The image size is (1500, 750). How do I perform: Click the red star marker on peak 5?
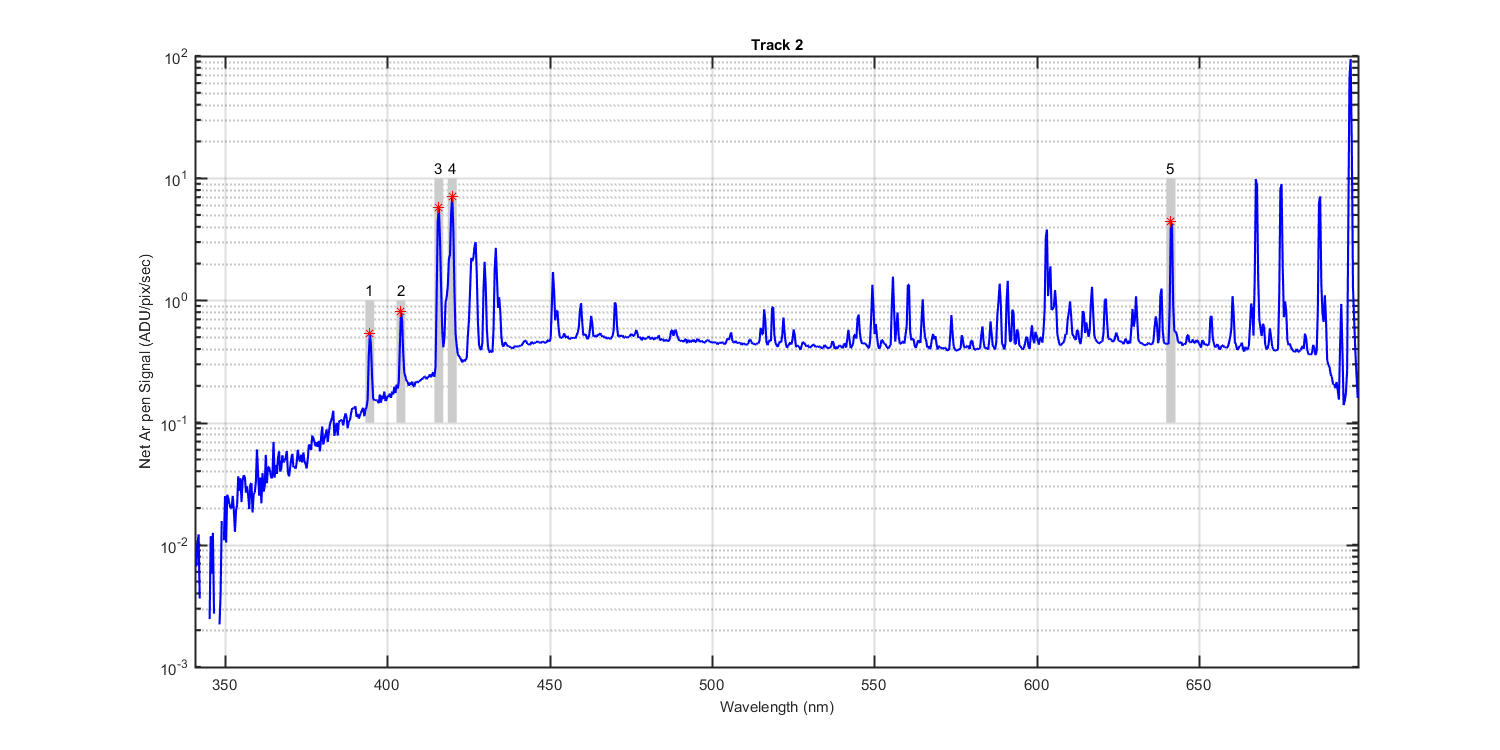[x=1170, y=221]
